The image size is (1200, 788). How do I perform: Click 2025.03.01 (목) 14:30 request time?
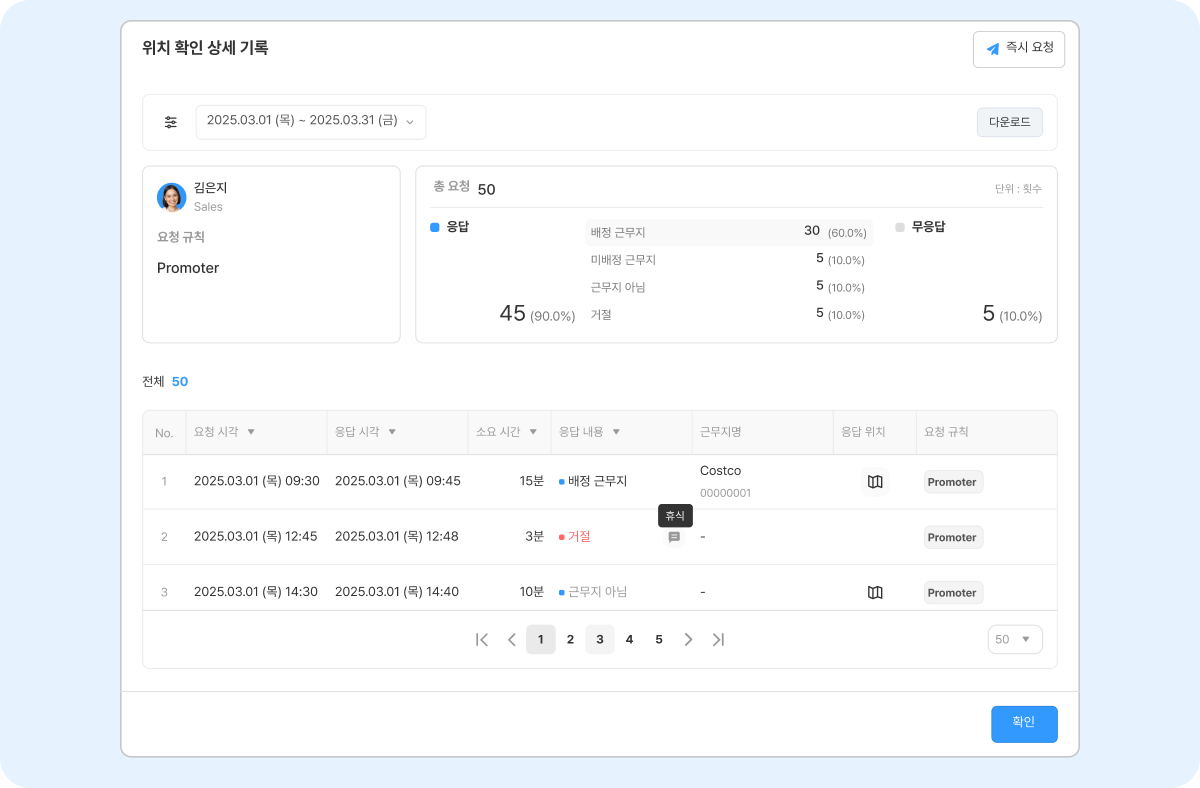click(256, 591)
